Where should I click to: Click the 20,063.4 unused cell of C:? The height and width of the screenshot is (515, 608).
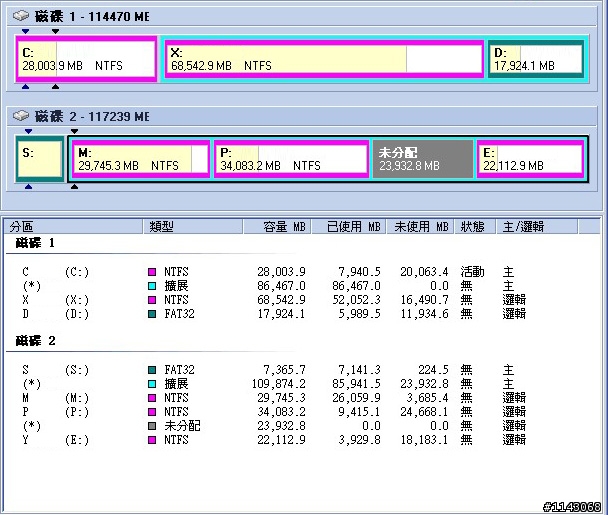click(x=424, y=272)
